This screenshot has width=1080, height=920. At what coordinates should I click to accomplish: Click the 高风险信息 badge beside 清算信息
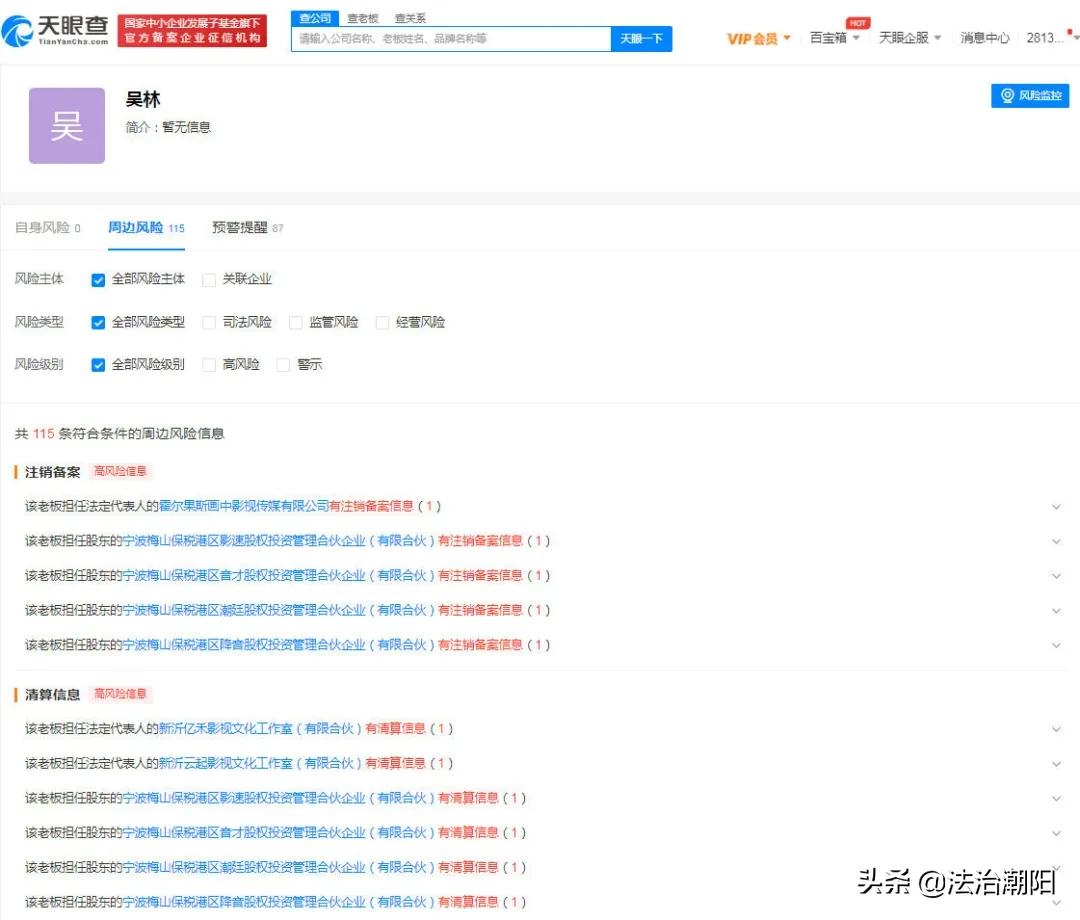tap(120, 693)
